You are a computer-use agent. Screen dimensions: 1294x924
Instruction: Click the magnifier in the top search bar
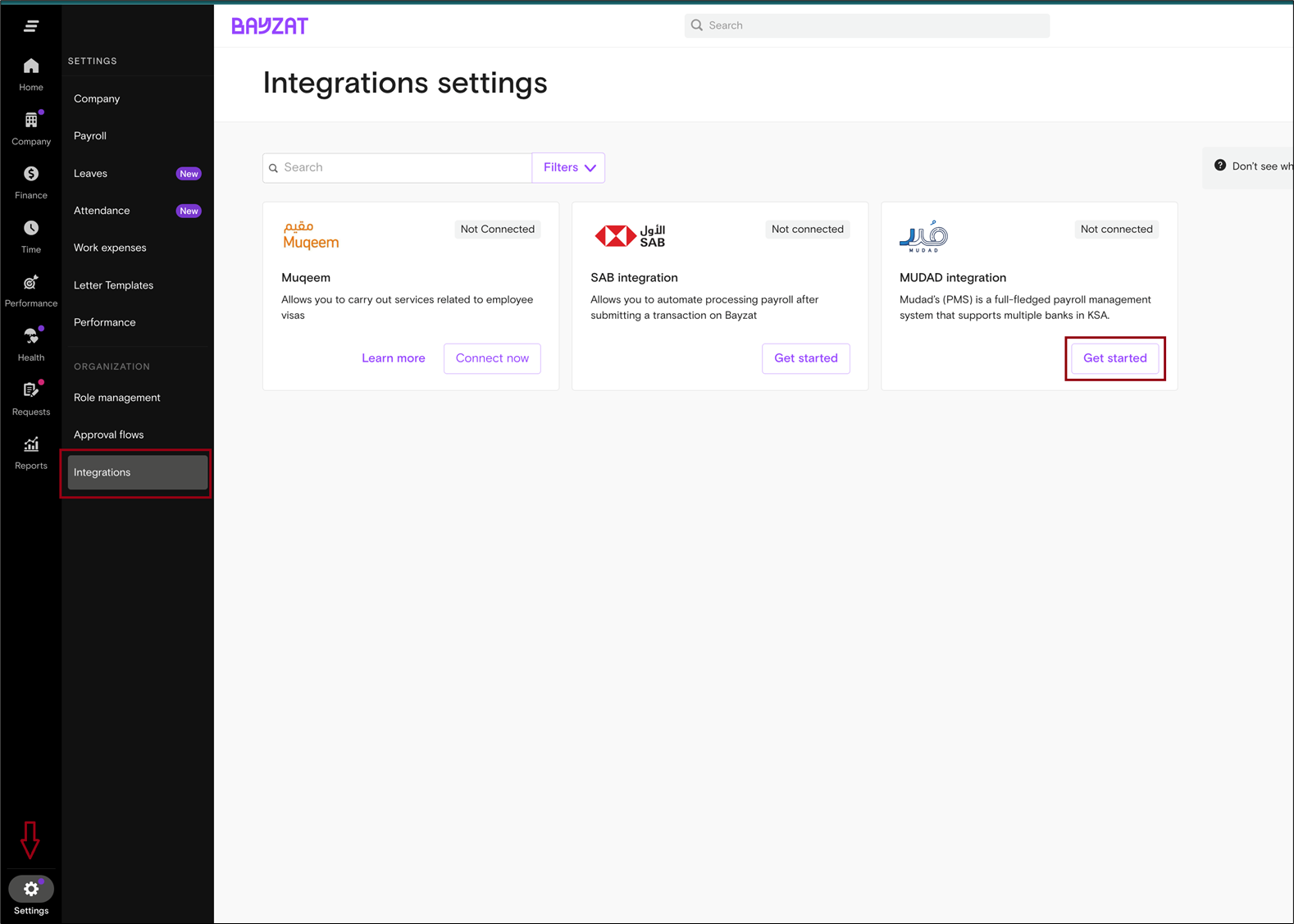697,25
